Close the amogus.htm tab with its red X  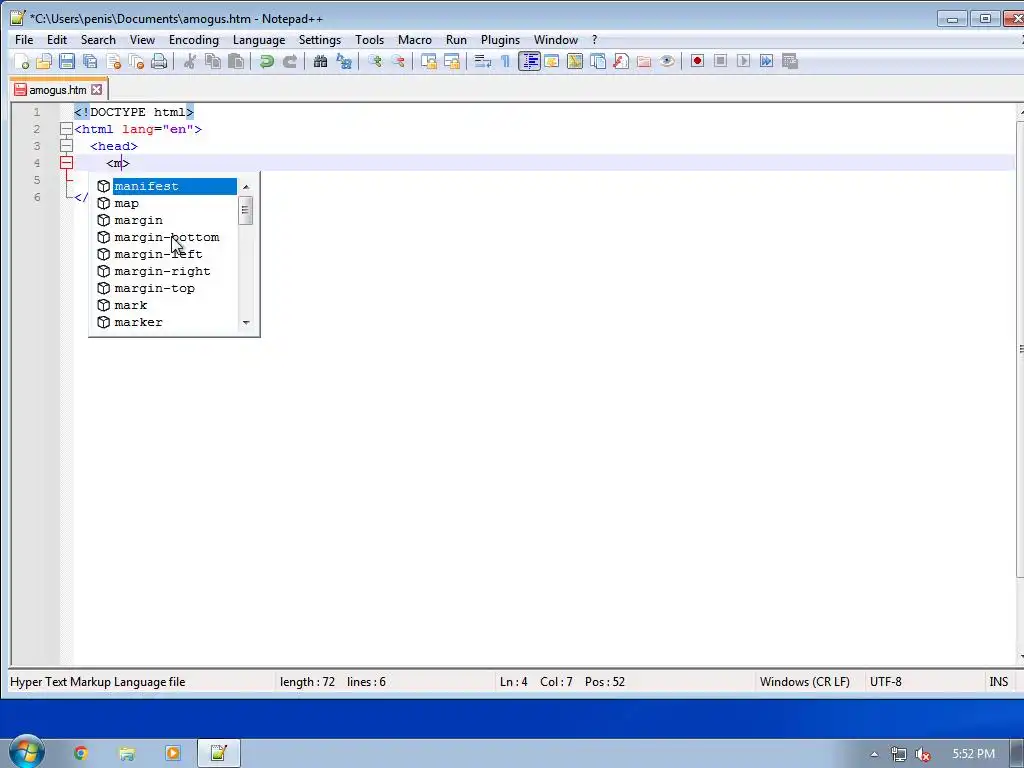click(x=97, y=89)
